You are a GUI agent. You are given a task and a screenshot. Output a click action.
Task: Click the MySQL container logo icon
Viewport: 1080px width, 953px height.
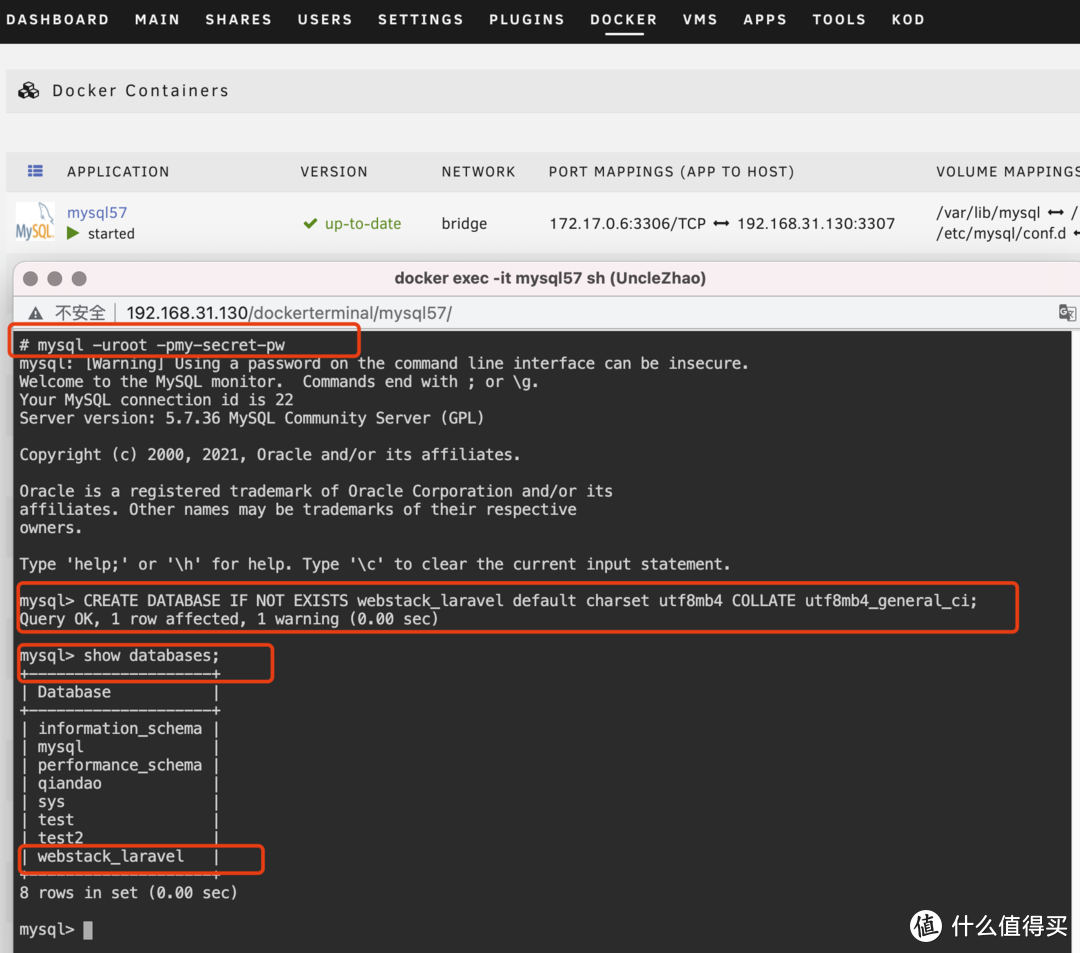coord(34,222)
